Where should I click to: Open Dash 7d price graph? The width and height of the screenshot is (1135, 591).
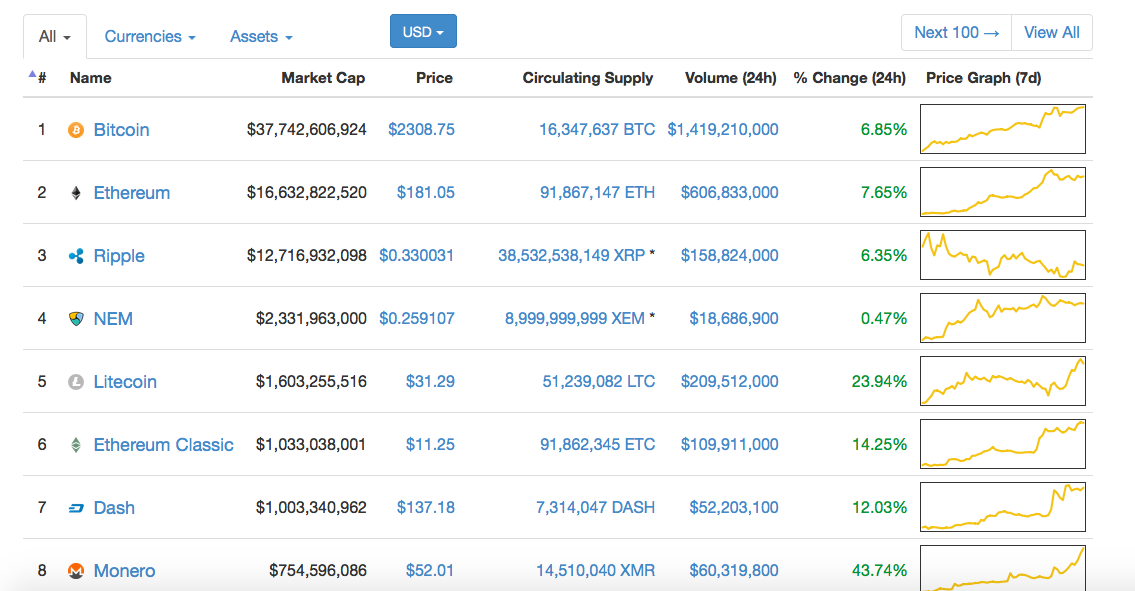click(1003, 507)
